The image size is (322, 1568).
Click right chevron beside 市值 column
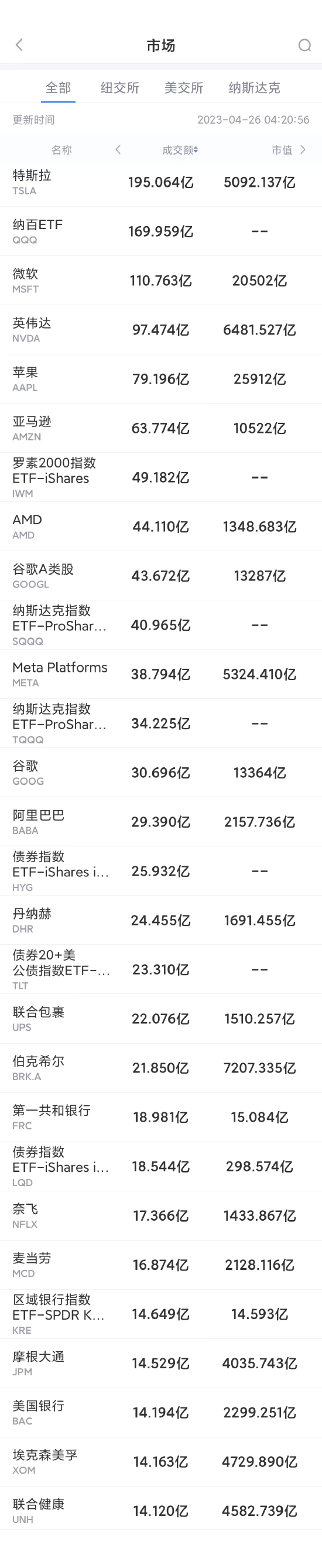[x=303, y=149]
